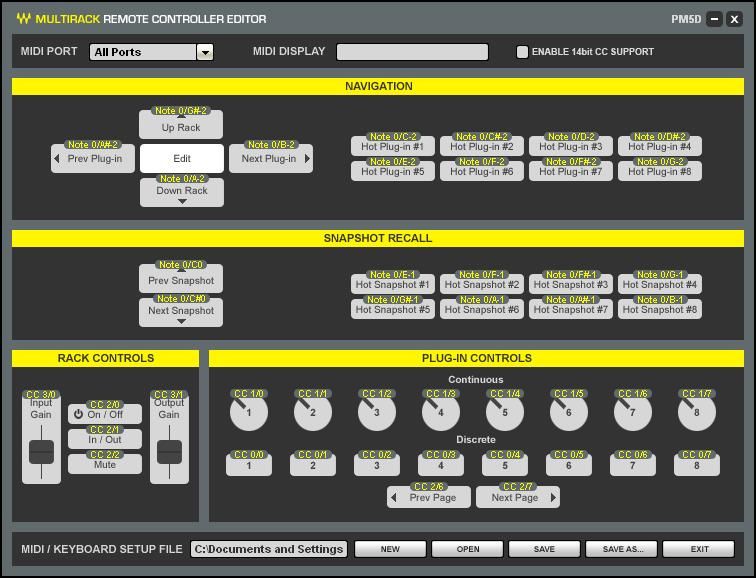
Task: Assign Hot Plug-in #5 button
Action: point(392,171)
